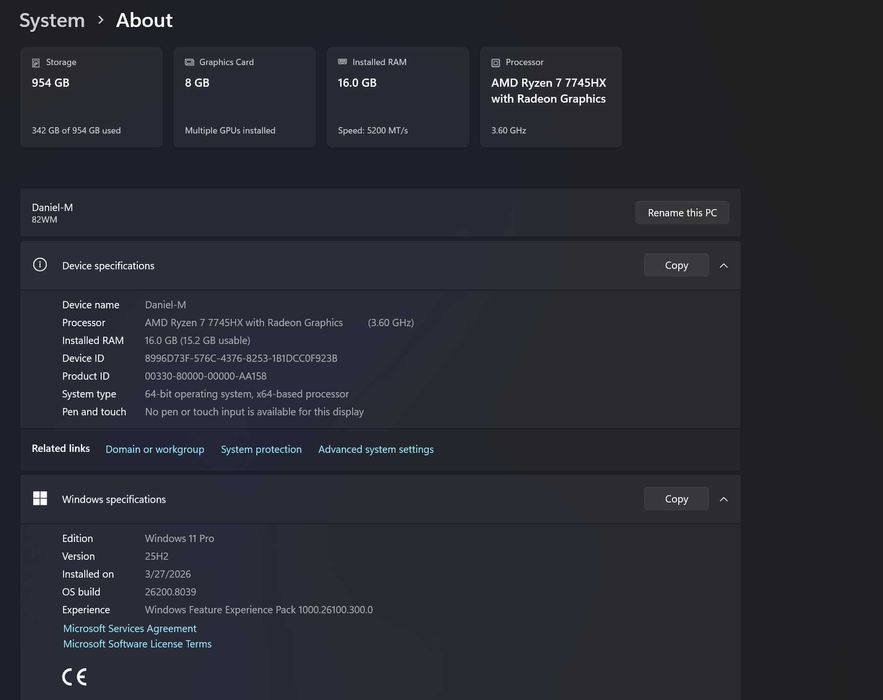Click 'AMD Ryzen 7 7745HX with Radeon Graphics' in Device specifications
The width and height of the screenshot is (883, 700).
pyautogui.click(x=244, y=323)
